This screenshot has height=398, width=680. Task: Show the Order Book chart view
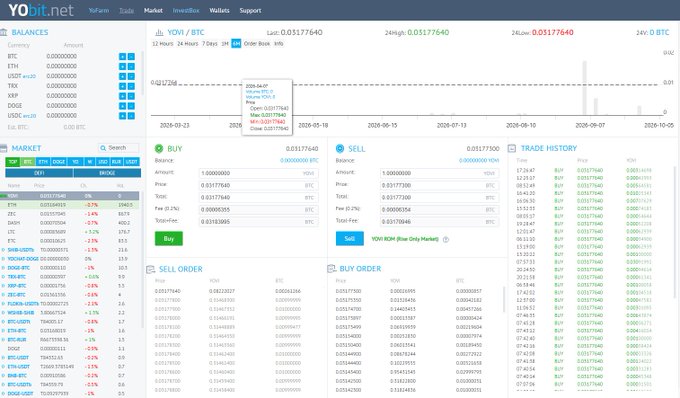[x=257, y=44]
